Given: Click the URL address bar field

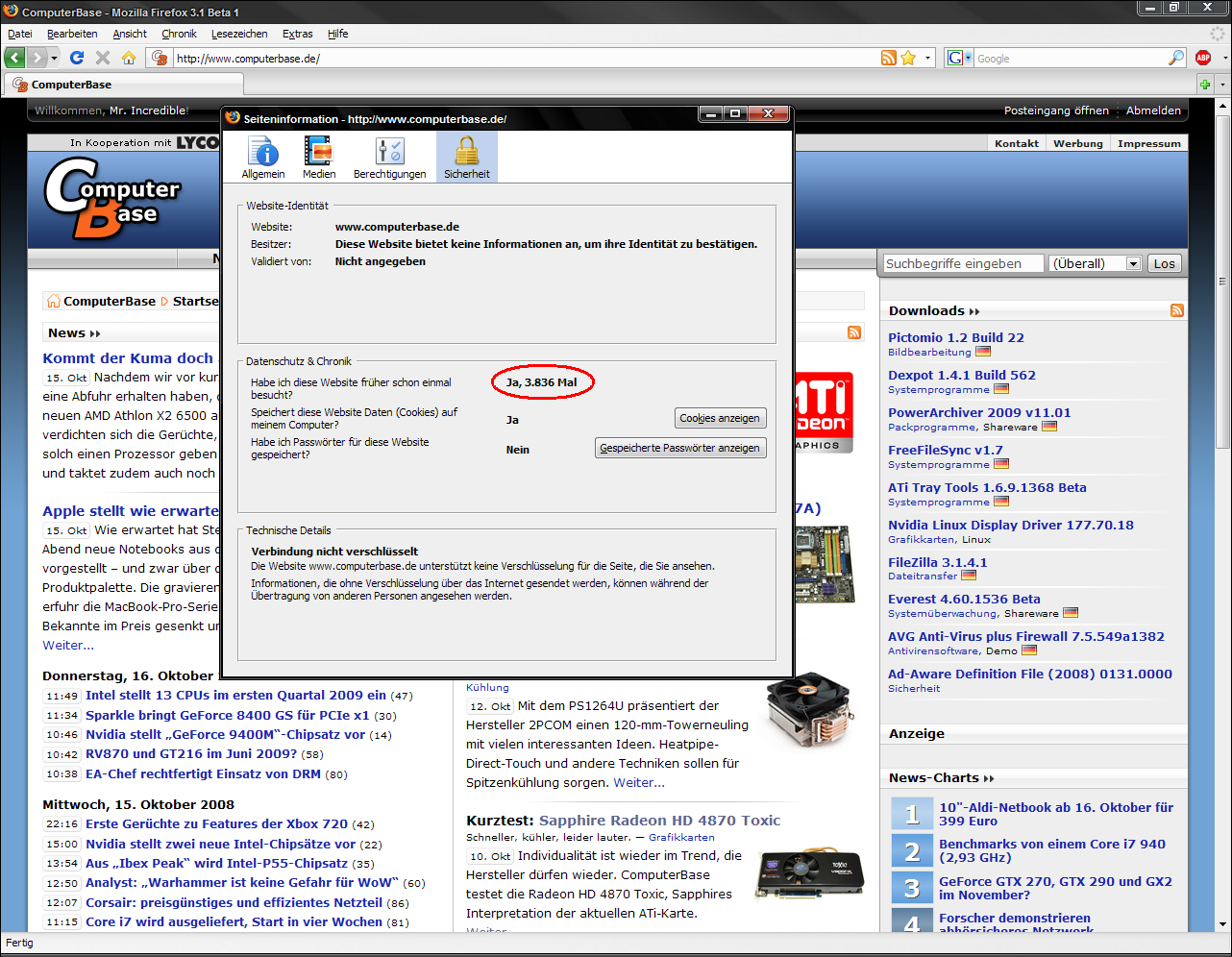Looking at the screenshot, I should [525, 58].
